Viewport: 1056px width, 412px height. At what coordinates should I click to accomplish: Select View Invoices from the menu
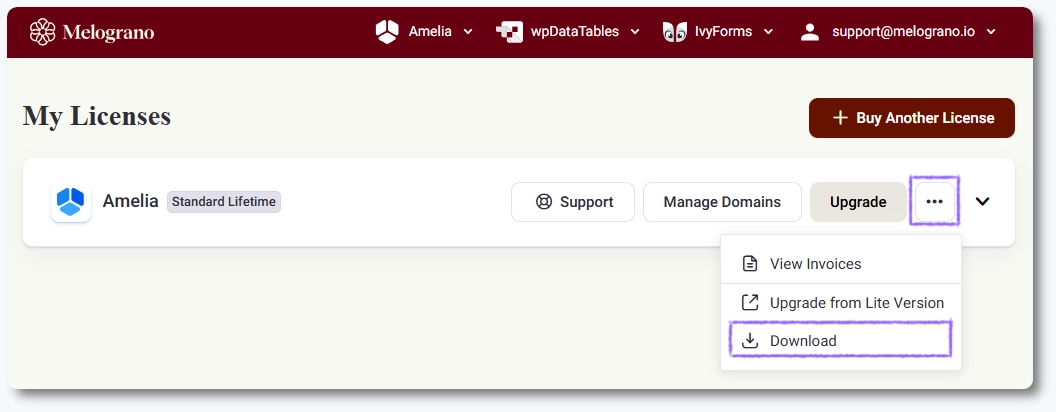(815, 264)
